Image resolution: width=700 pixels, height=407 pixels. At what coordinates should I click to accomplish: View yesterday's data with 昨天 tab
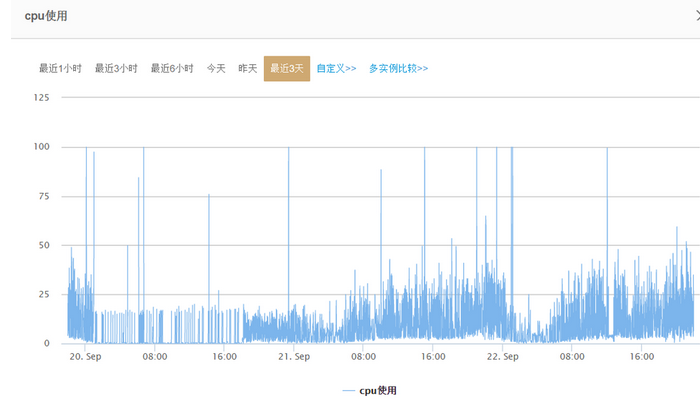(248, 68)
